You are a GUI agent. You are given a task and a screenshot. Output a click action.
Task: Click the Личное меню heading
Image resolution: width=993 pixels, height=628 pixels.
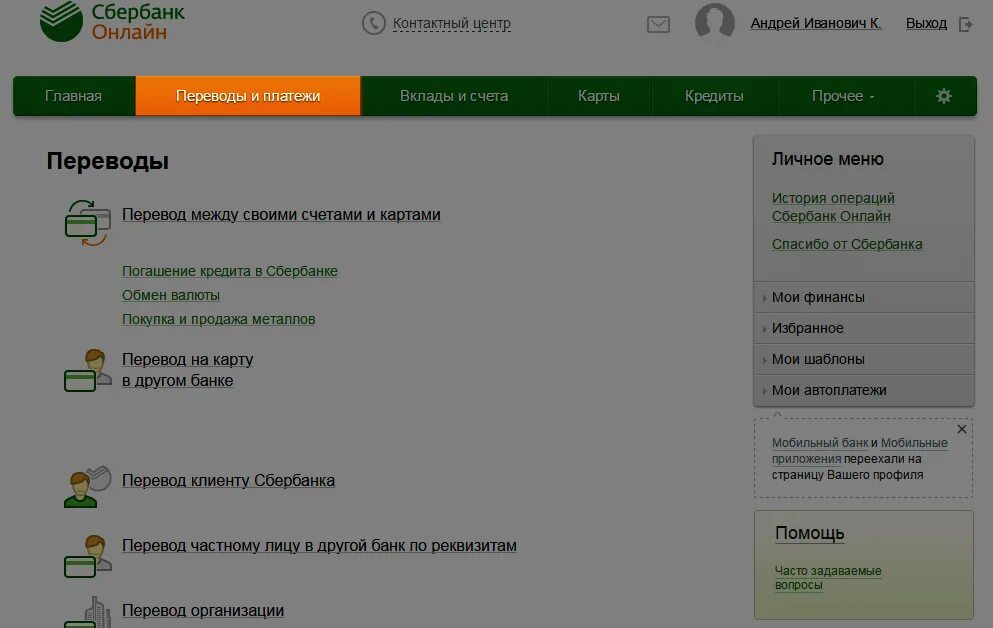pos(827,159)
